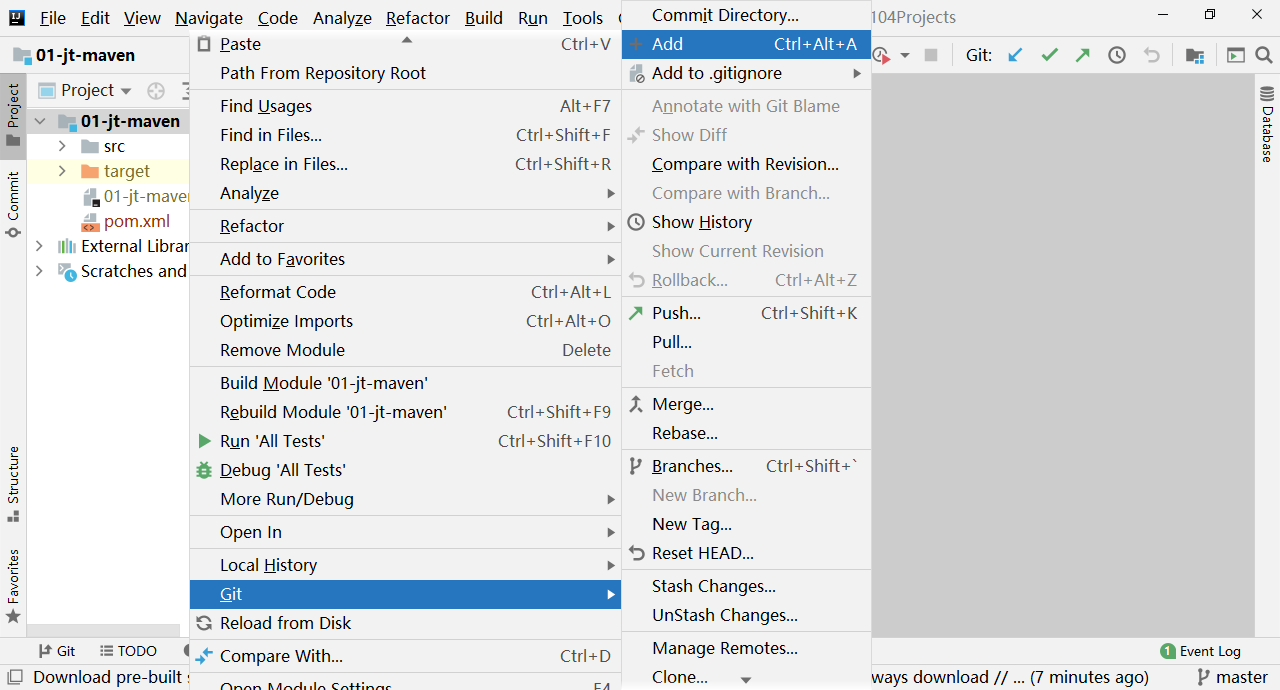This screenshot has height=690, width=1280.
Task: Choose Reset HEAD... in Git submenu
Action: coord(746,553)
